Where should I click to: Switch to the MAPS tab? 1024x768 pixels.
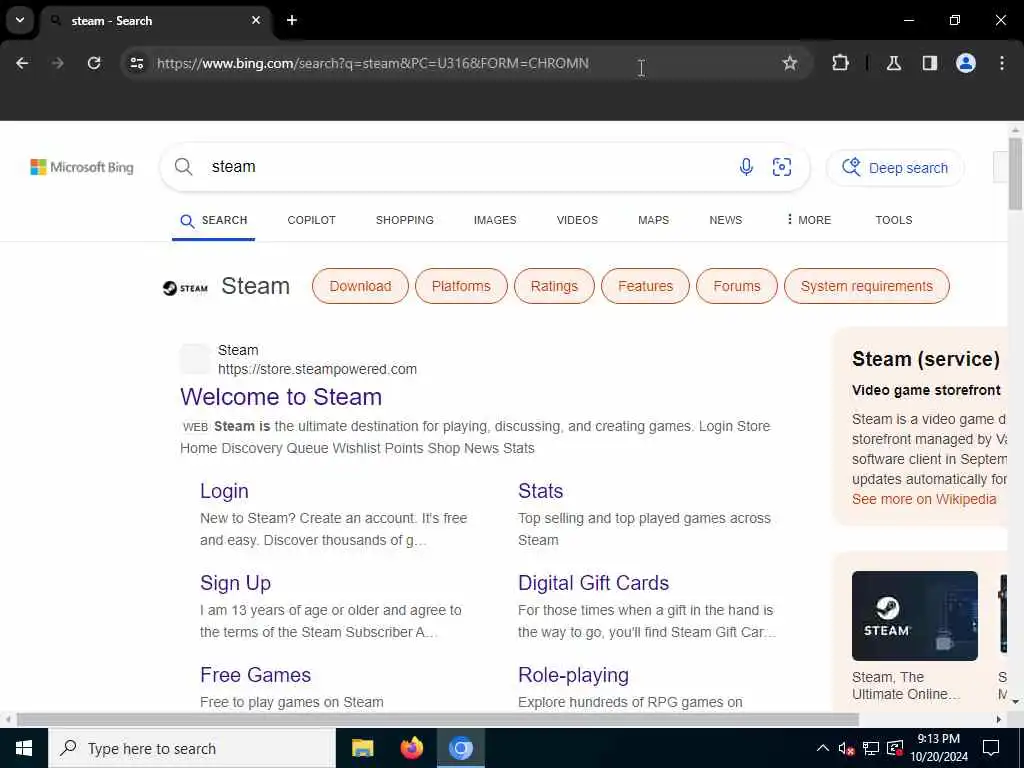pyautogui.click(x=654, y=220)
